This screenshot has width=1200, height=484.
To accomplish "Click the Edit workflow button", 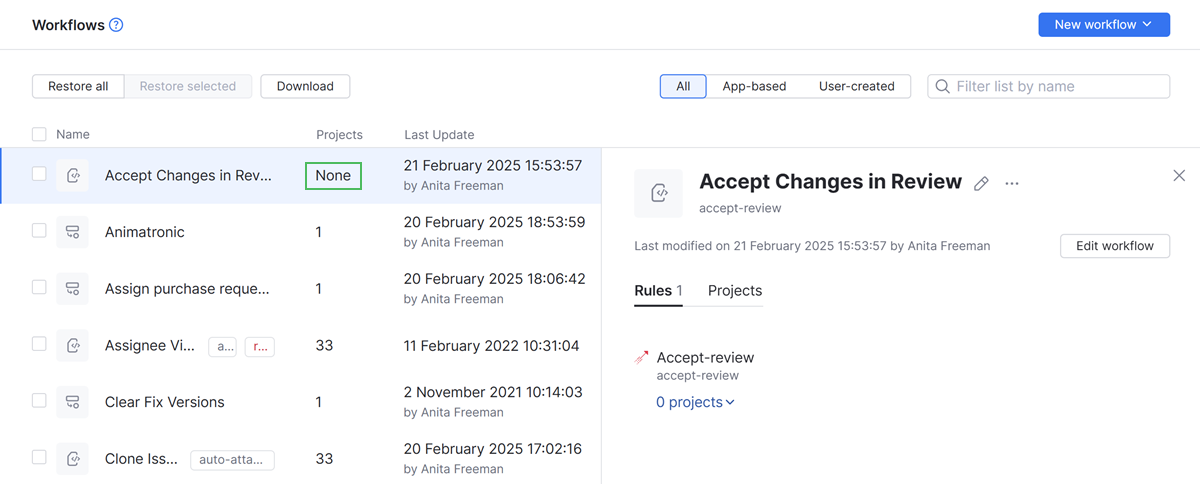I will 1114,246.
